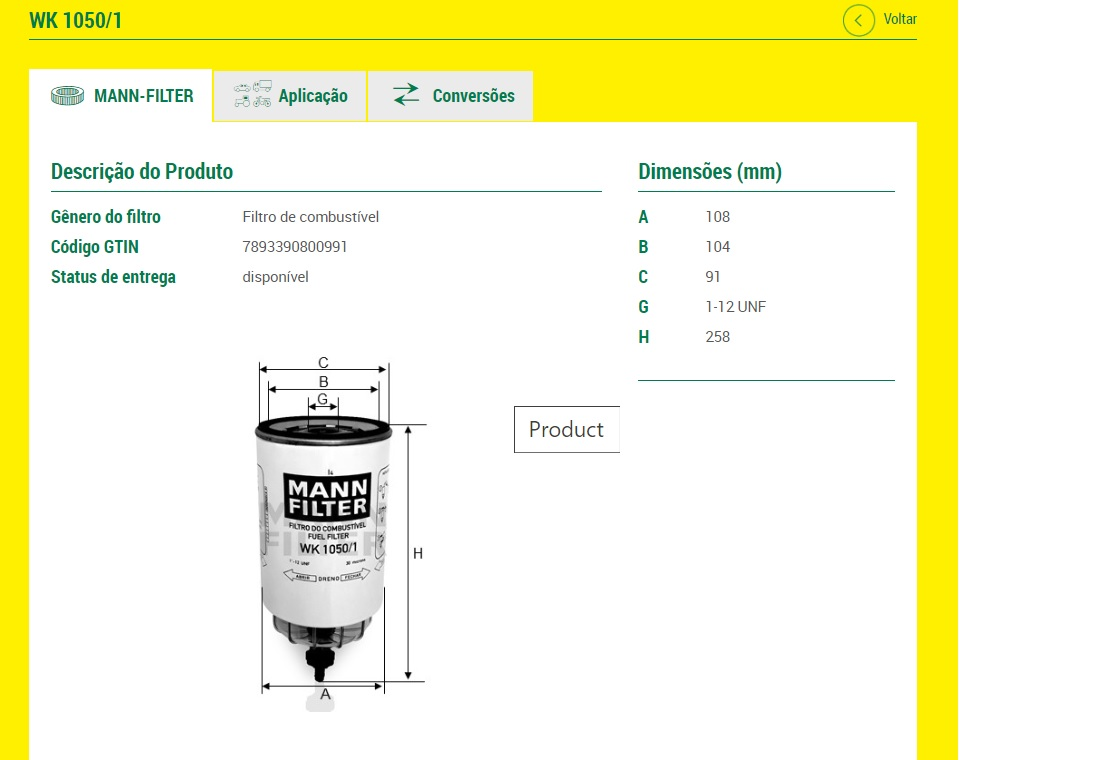Go back via the Voltar text

(x=900, y=19)
